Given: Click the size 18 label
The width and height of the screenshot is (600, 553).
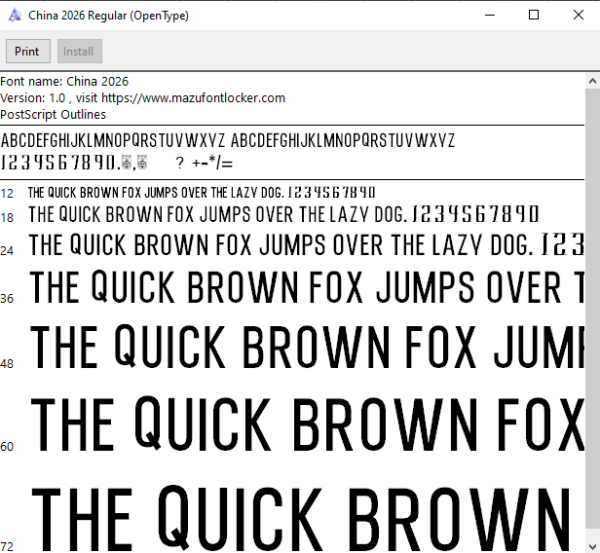Looking at the screenshot, I should (x=7, y=218).
